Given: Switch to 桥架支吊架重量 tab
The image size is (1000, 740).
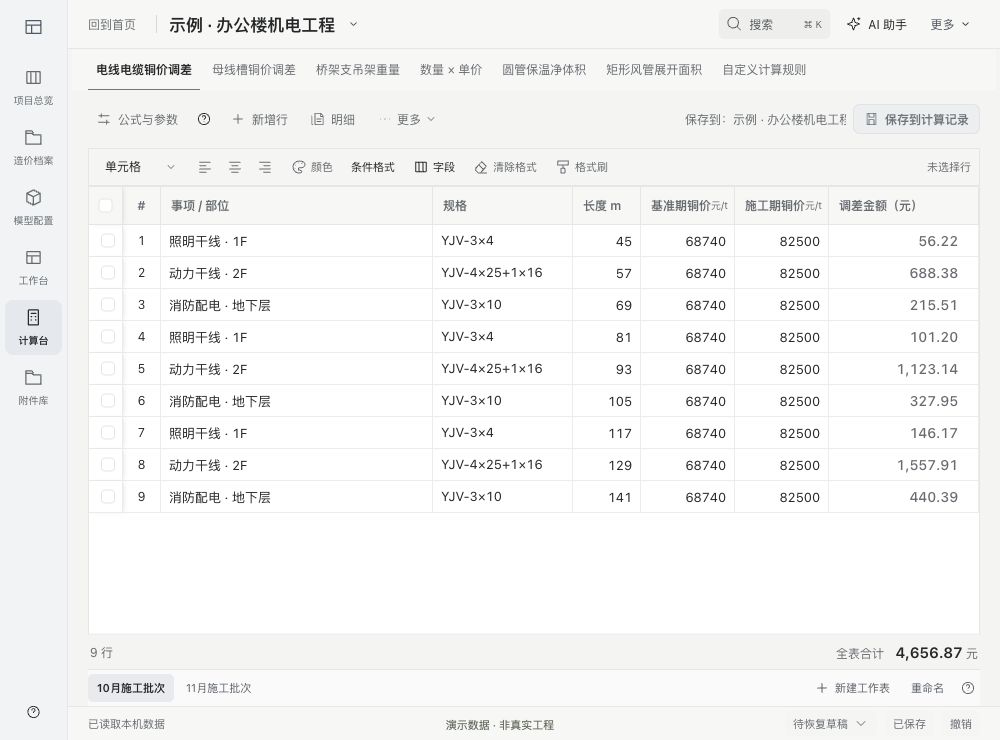Looking at the screenshot, I should pos(358,70).
